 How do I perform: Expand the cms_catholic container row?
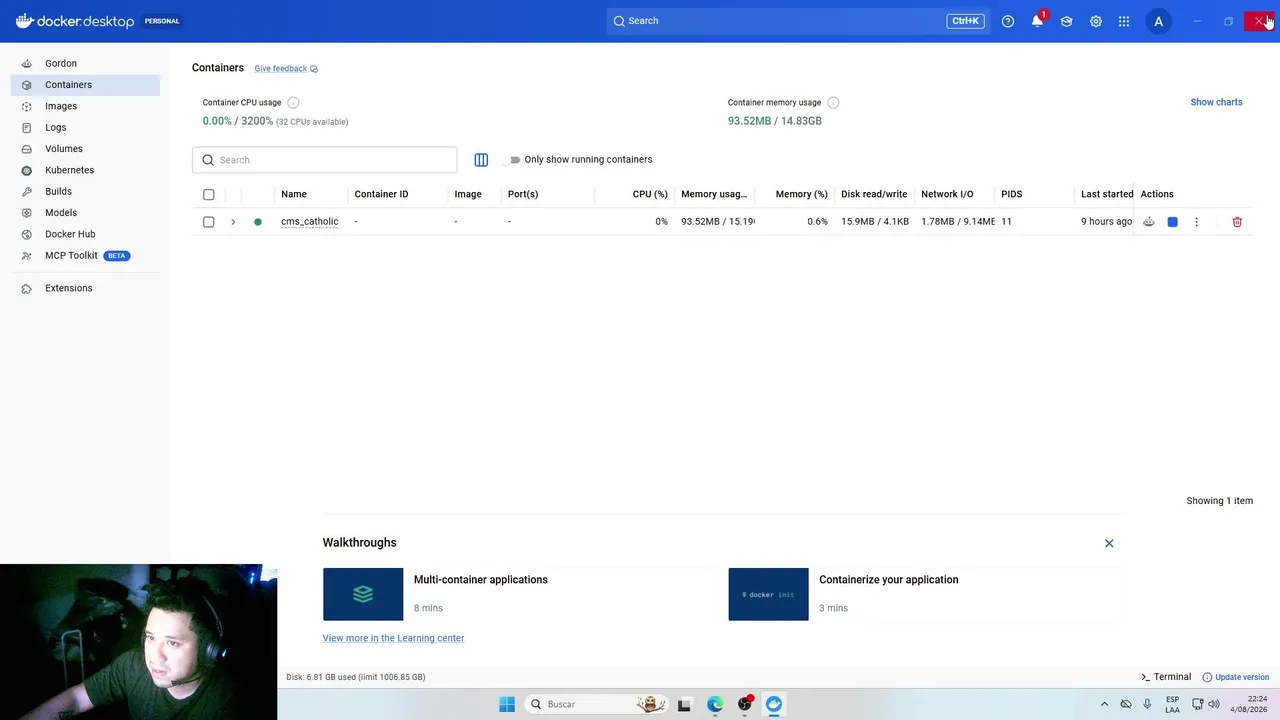click(x=233, y=222)
